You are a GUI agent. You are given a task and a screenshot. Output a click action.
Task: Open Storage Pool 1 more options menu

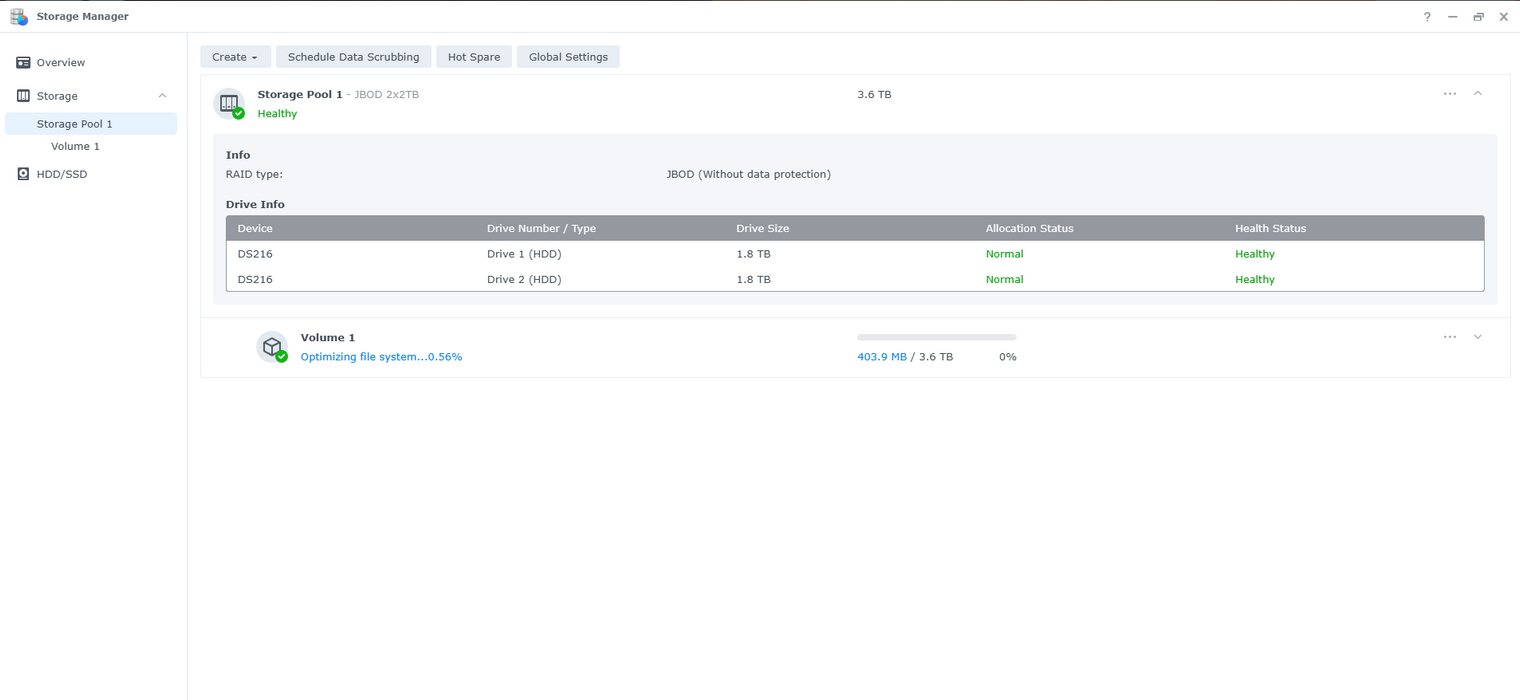click(x=1450, y=94)
